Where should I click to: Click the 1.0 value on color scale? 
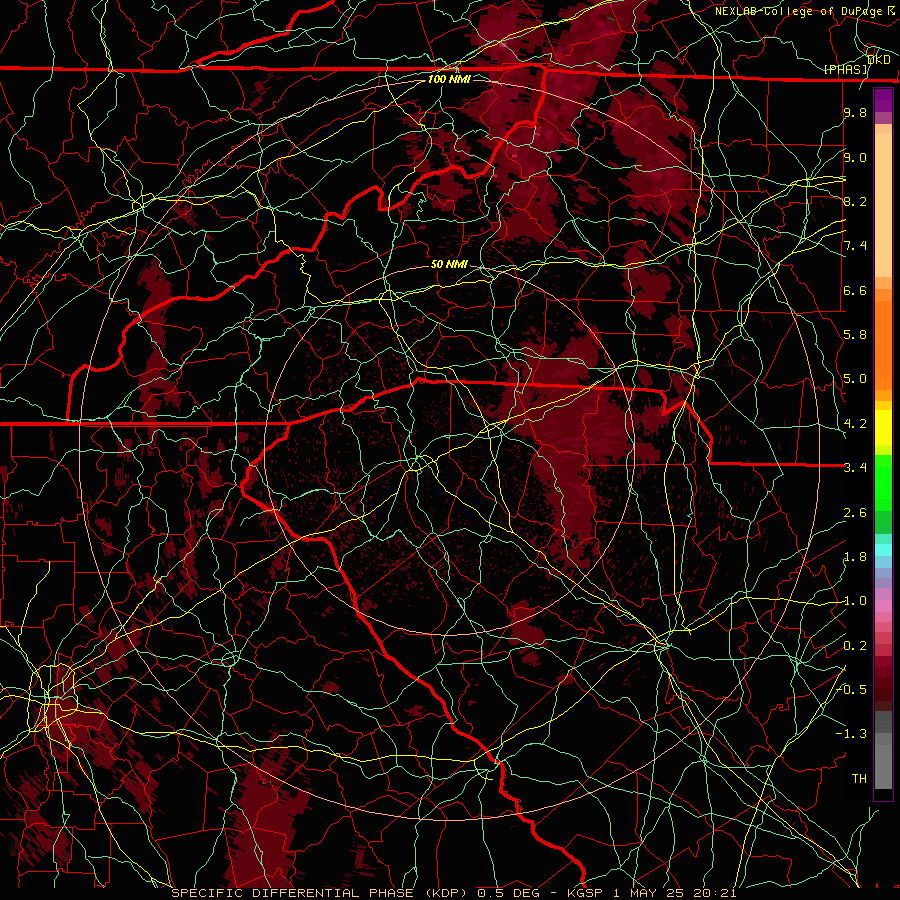(855, 602)
